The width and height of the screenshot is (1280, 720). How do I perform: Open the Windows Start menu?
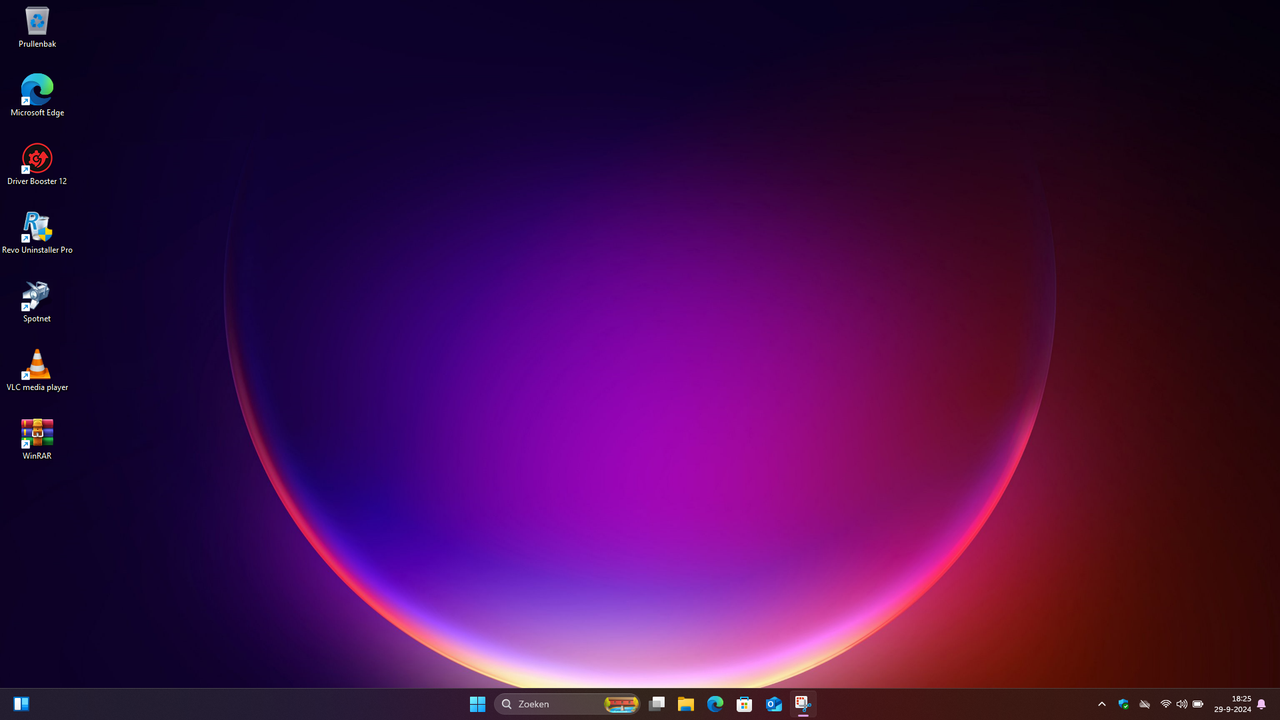[478, 704]
